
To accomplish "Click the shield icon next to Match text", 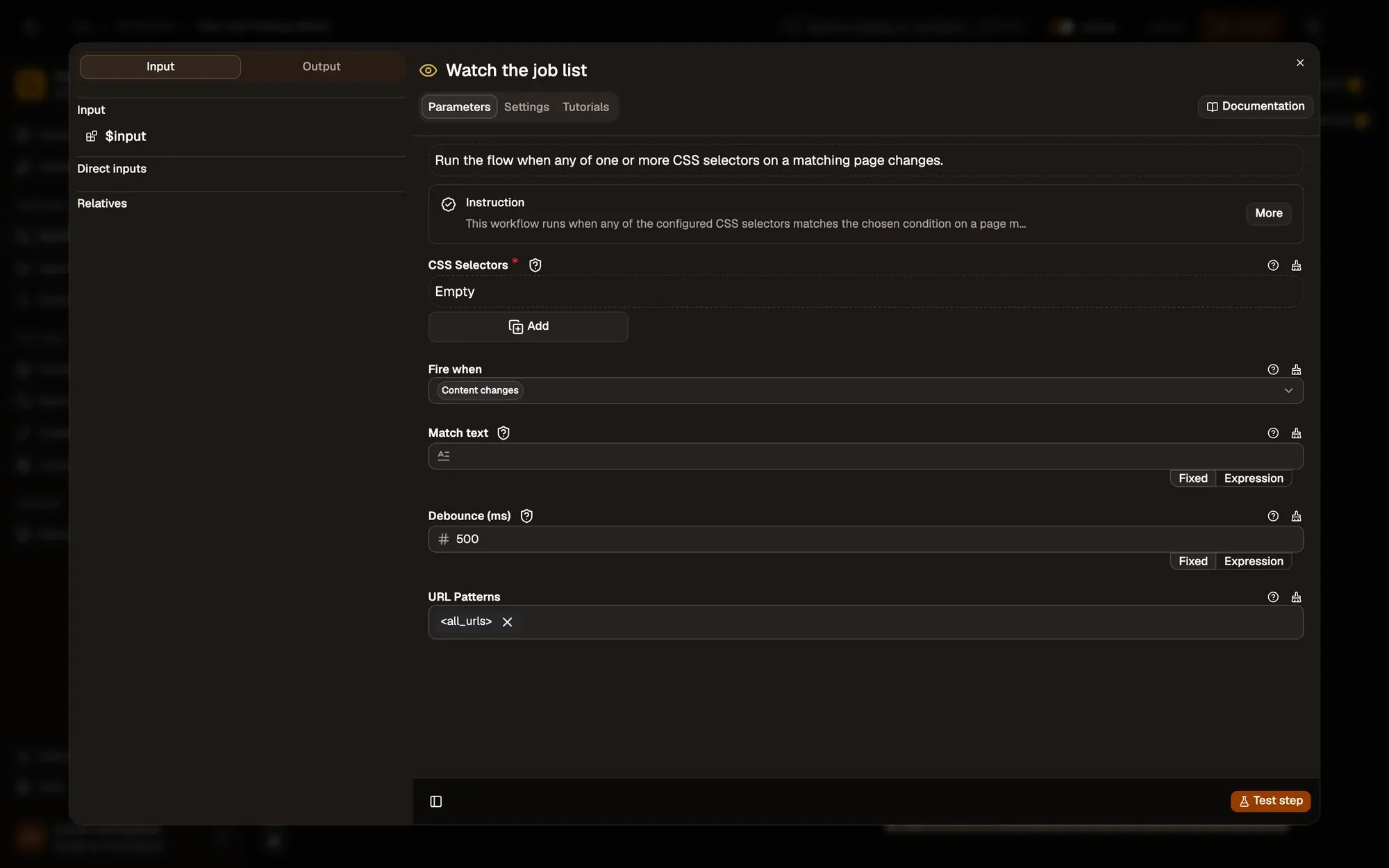I will click(x=504, y=433).
